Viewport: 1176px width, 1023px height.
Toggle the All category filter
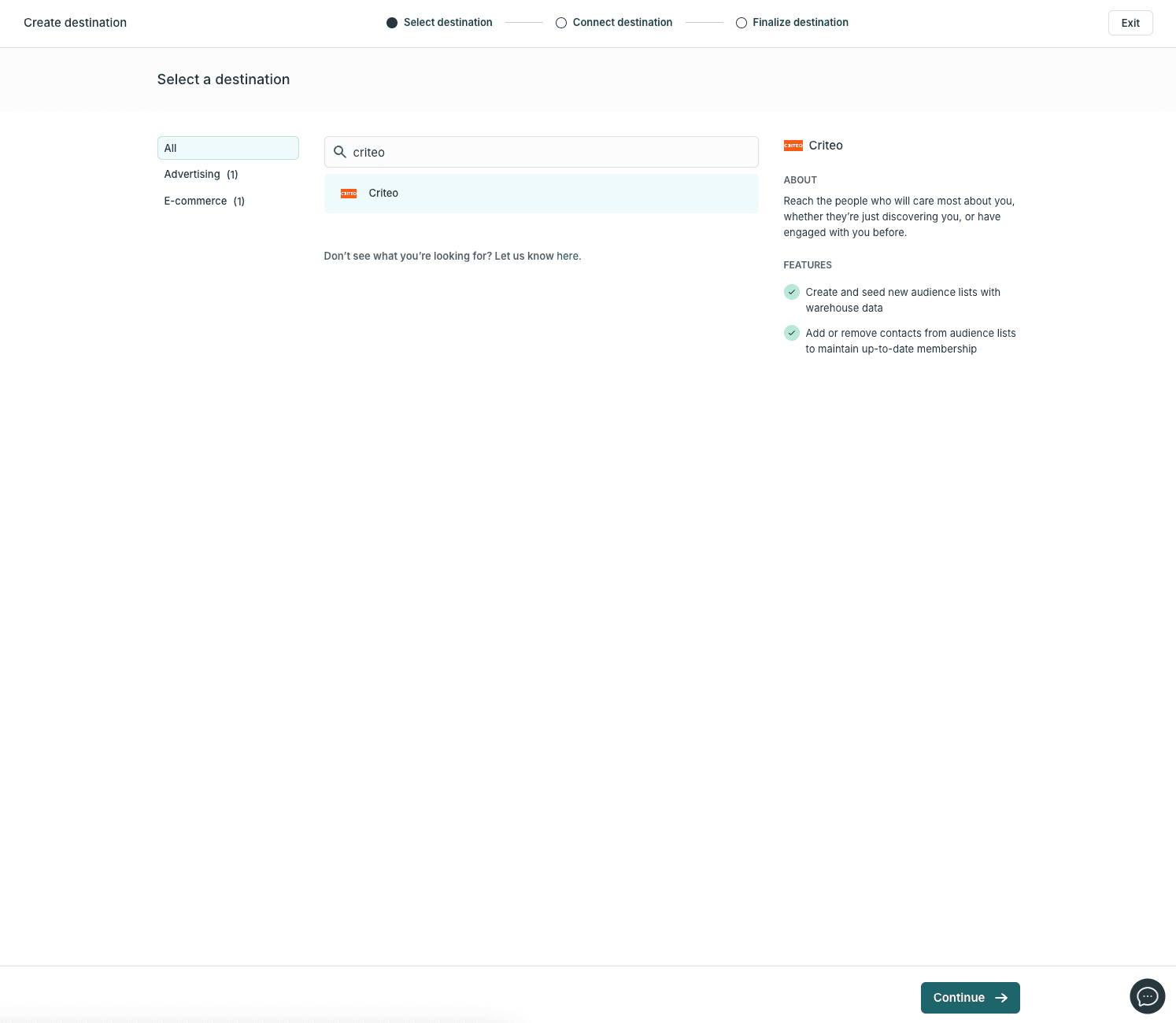pyautogui.click(x=227, y=148)
